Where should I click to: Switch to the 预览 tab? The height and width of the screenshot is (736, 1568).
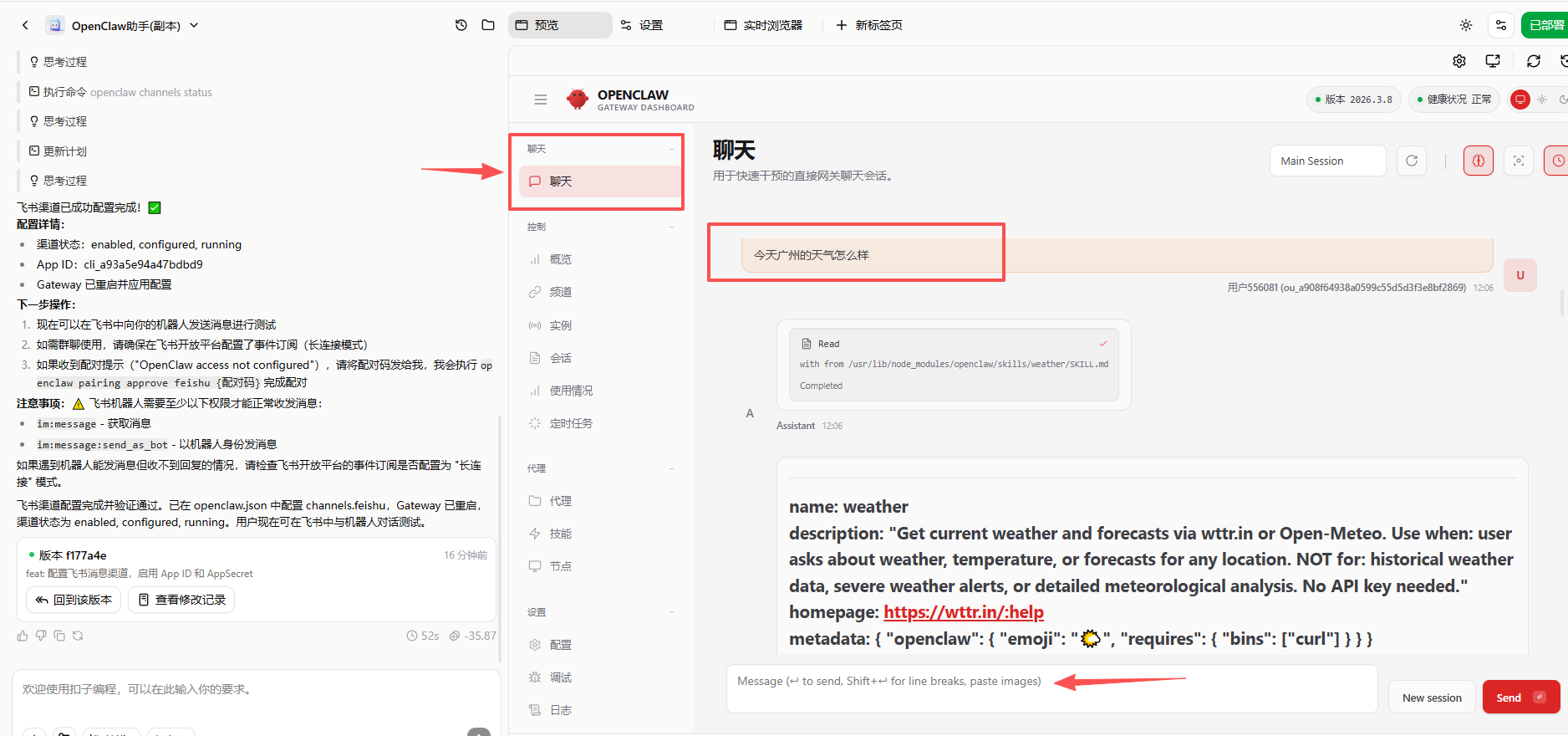pos(559,25)
